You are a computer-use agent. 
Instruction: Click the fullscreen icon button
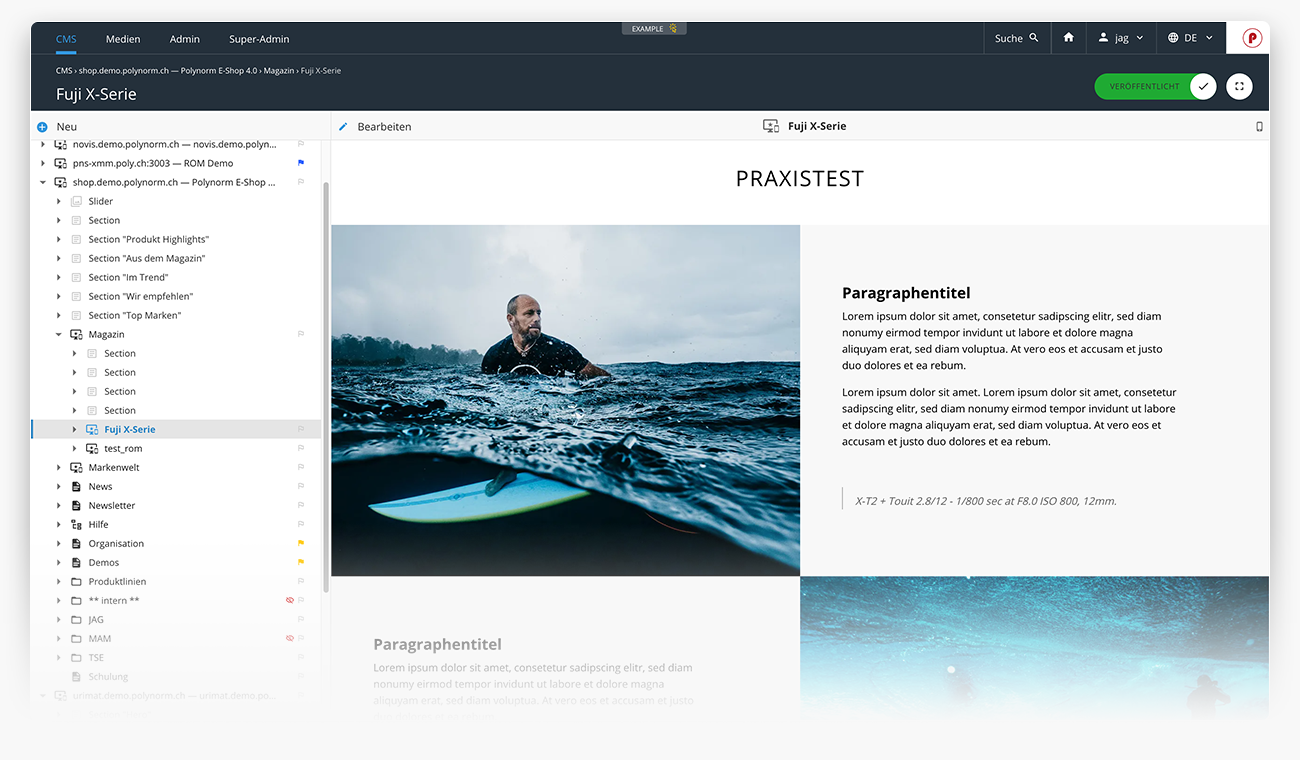(1239, 87)
